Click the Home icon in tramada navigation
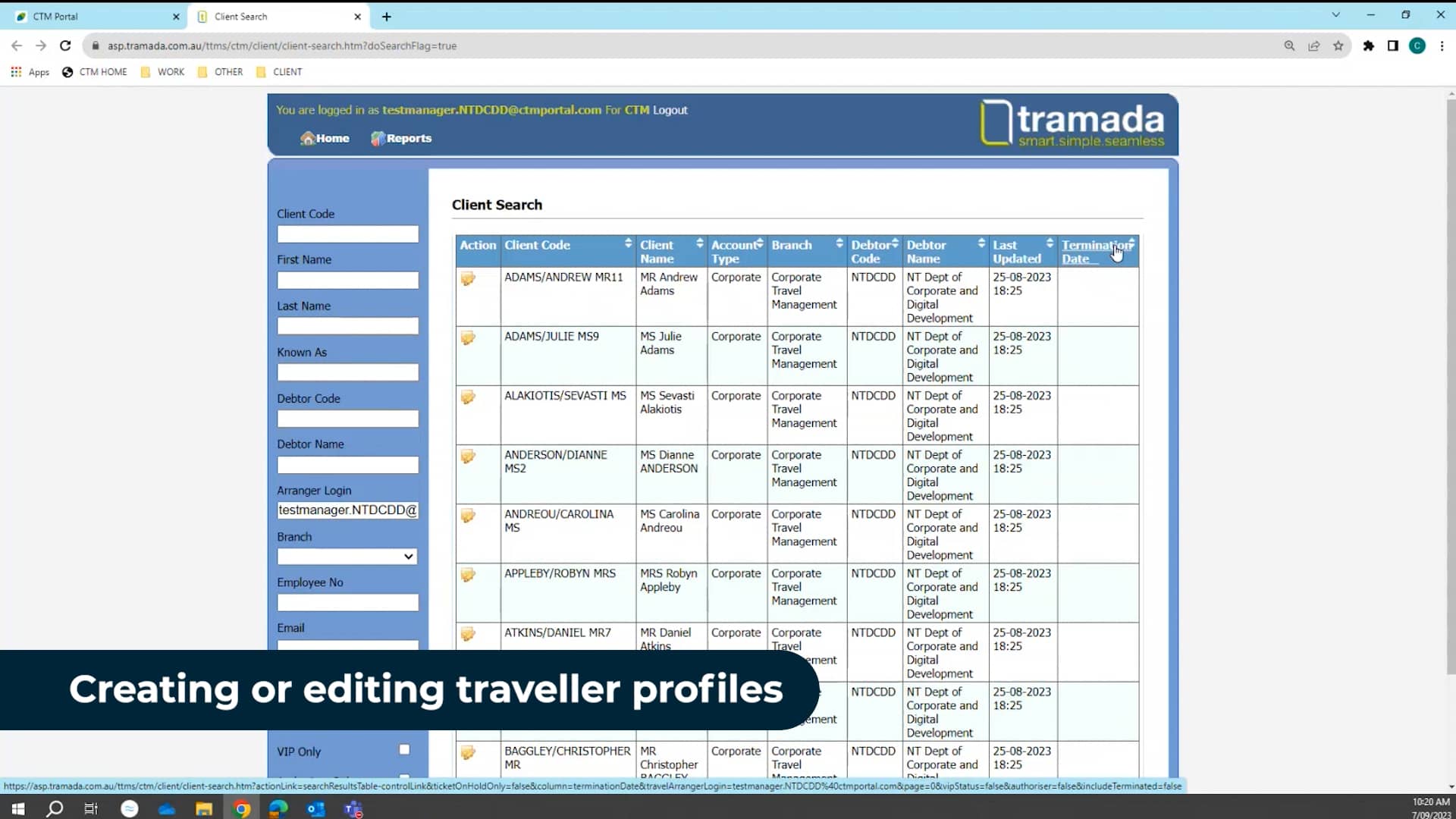The width and height of the screenshot is (1456, 819). (325, 138)
